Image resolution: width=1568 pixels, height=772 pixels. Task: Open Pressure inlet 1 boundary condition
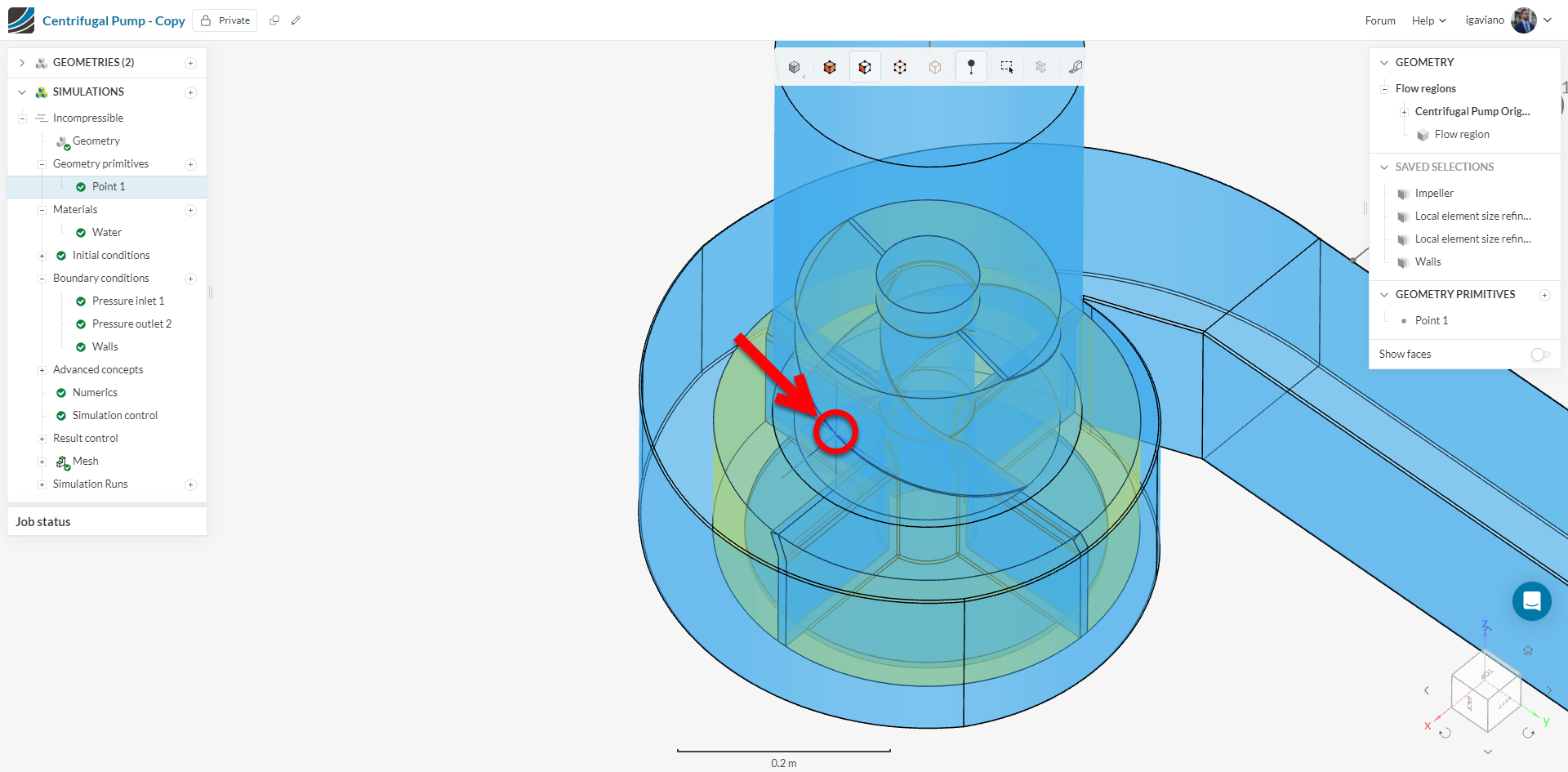(x=128, y=301)
